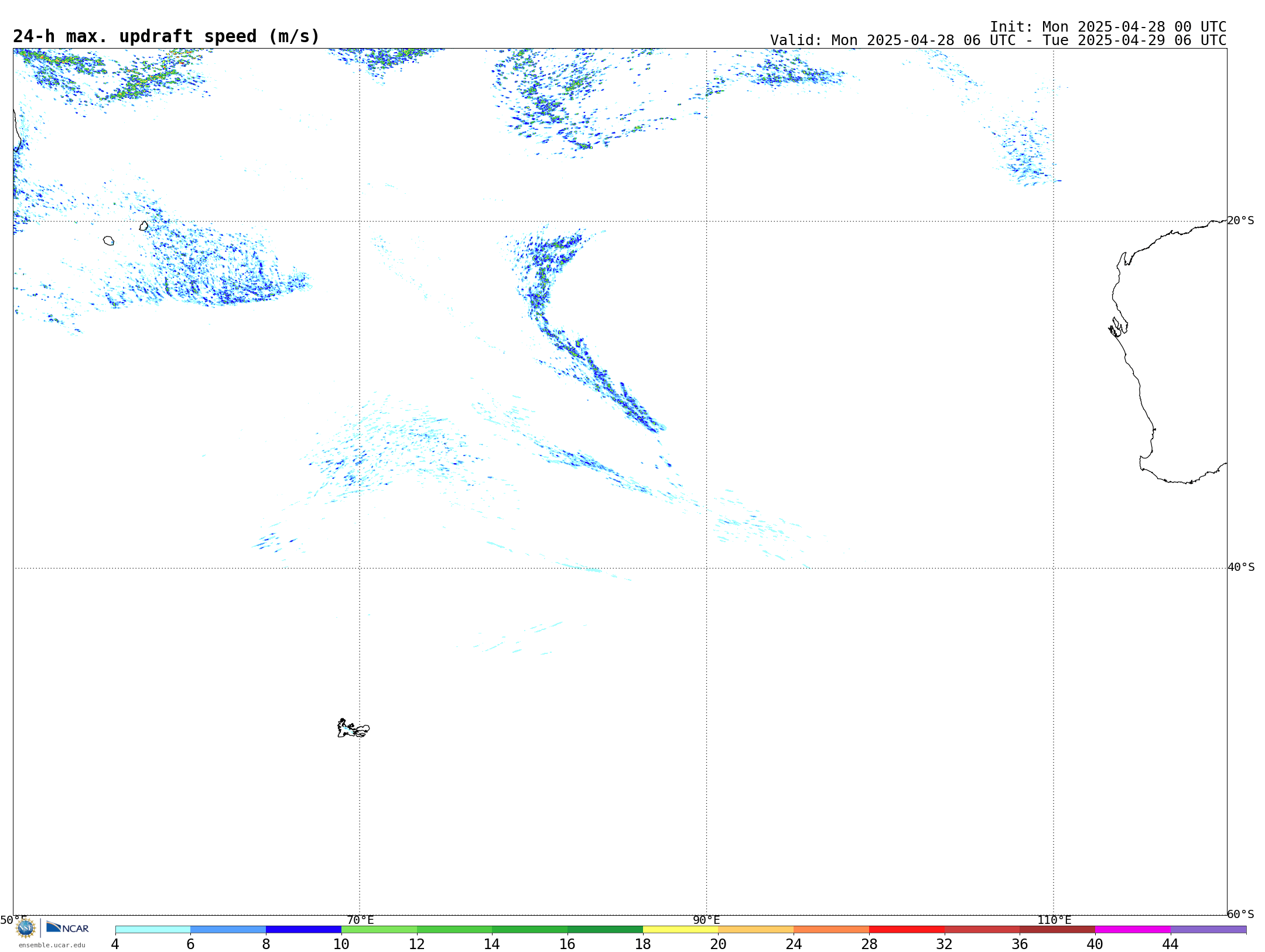Click the 12–14 m/s green swatch
1265x952 pixels.
[454, 929]
